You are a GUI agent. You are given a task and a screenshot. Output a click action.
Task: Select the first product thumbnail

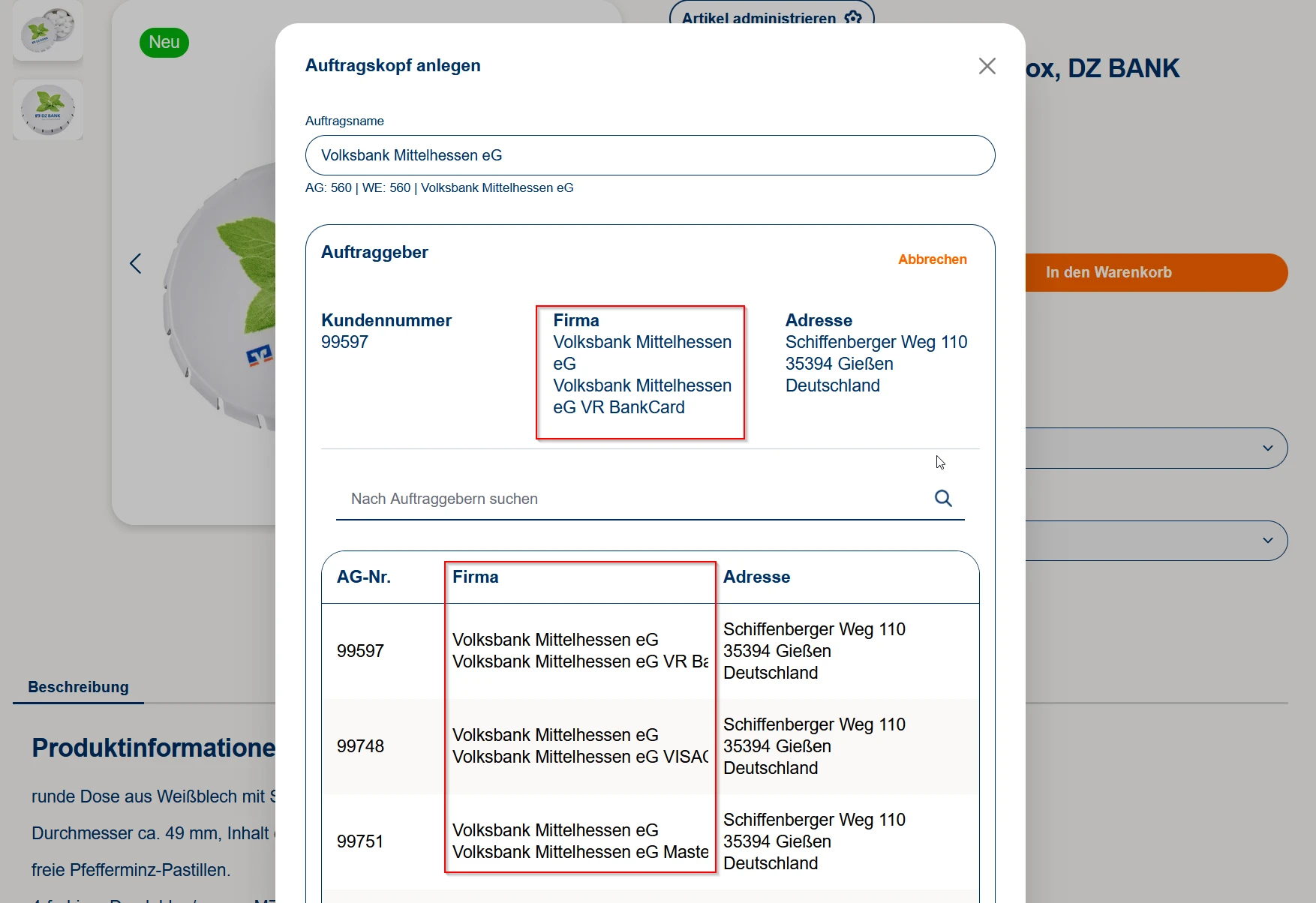tap(48, 30)
